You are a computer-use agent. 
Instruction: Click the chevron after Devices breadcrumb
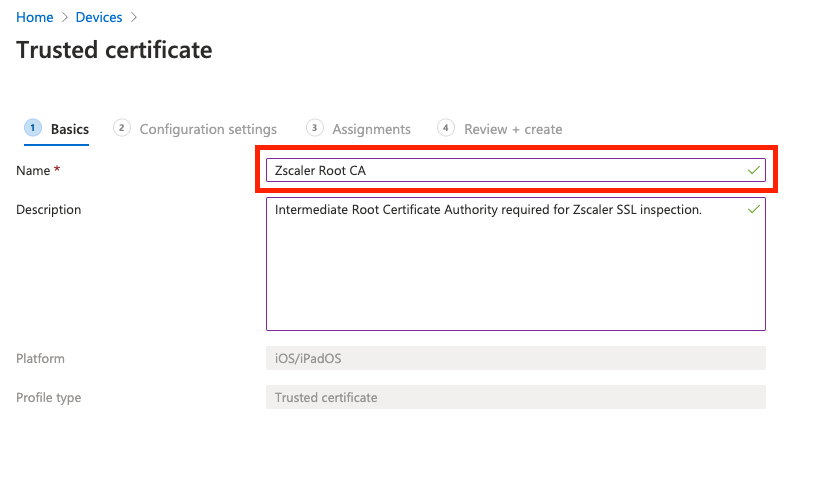tap(134, 17)
